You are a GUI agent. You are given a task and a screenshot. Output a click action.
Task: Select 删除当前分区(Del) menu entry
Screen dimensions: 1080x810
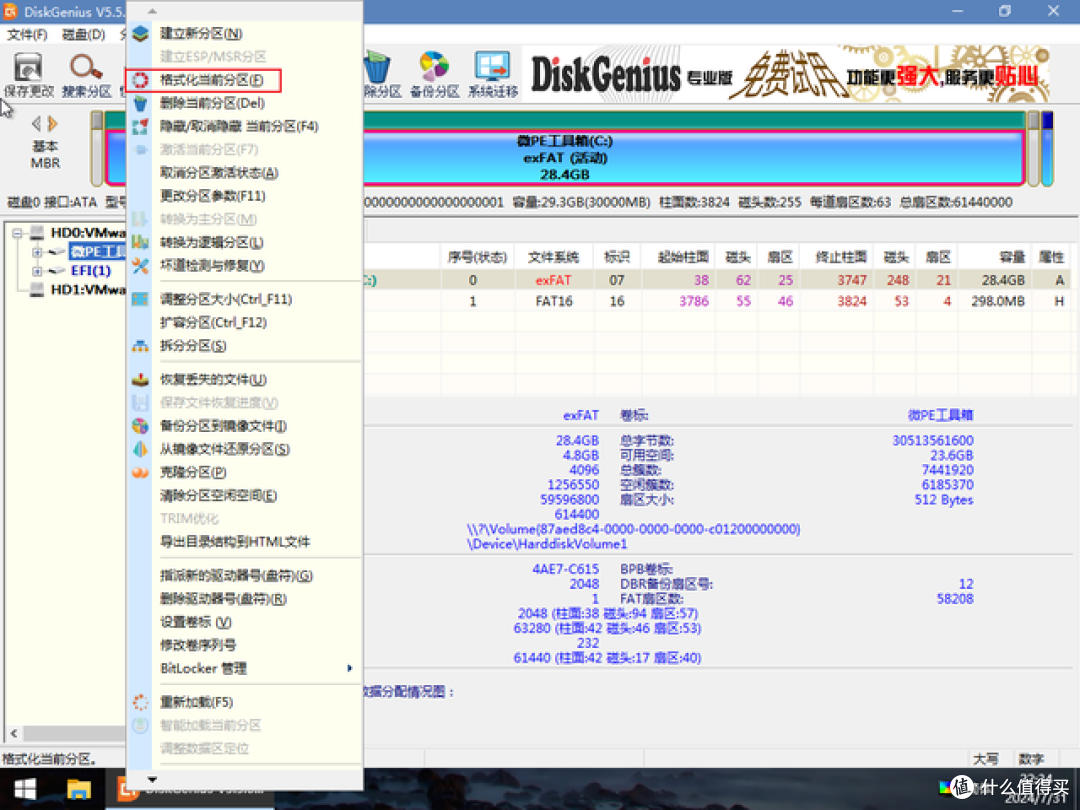coord(211,103)
